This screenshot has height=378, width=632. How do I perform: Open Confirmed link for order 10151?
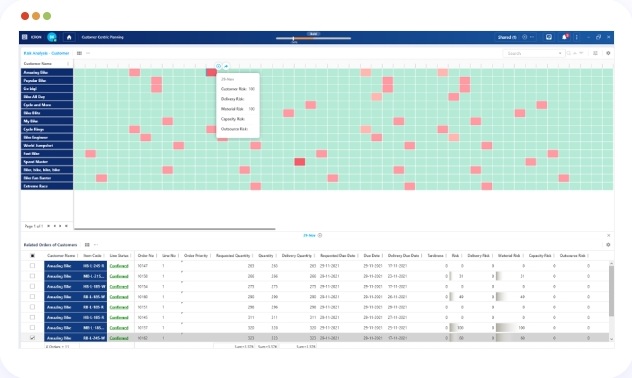point(119,307)
